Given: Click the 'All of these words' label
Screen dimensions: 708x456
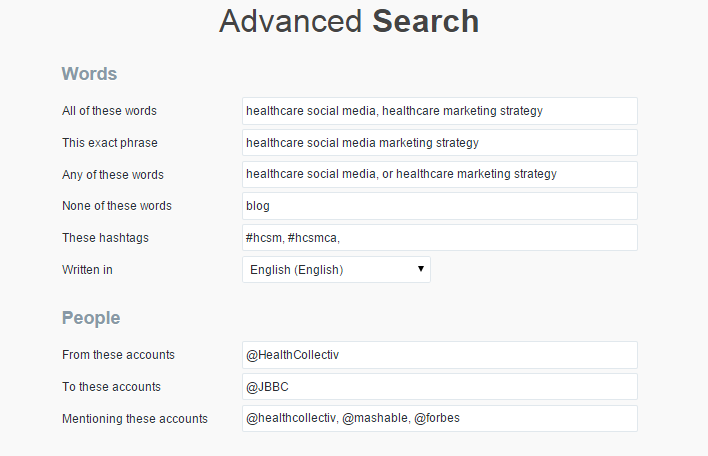Looking at the screenshot, I should point(109,111).
